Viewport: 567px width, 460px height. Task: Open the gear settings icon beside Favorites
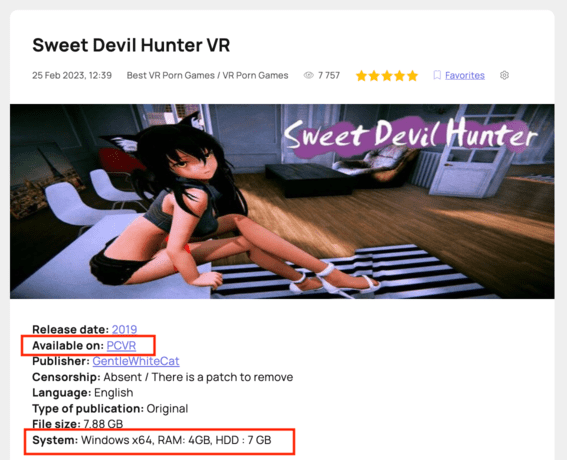coord(504,75)
